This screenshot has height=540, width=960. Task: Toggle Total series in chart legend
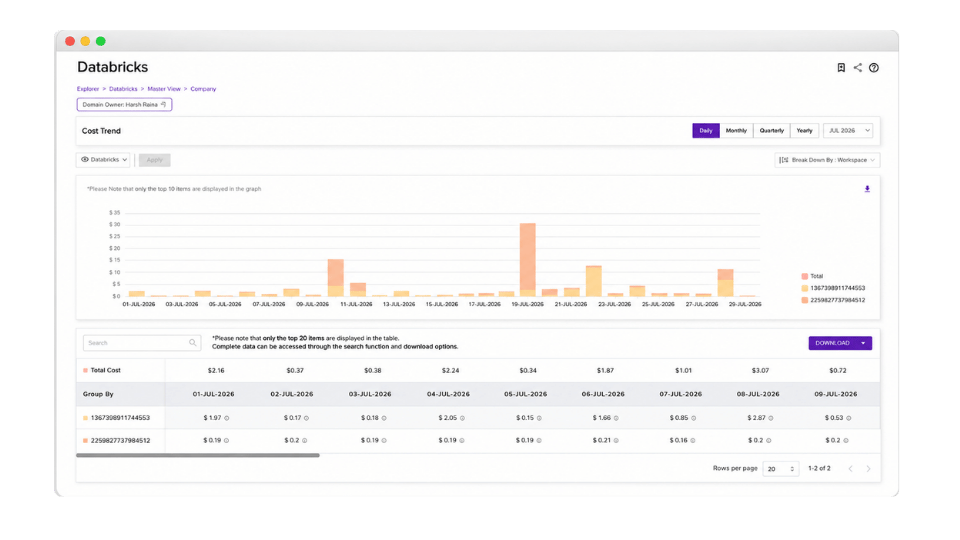[x=812, y=276]
